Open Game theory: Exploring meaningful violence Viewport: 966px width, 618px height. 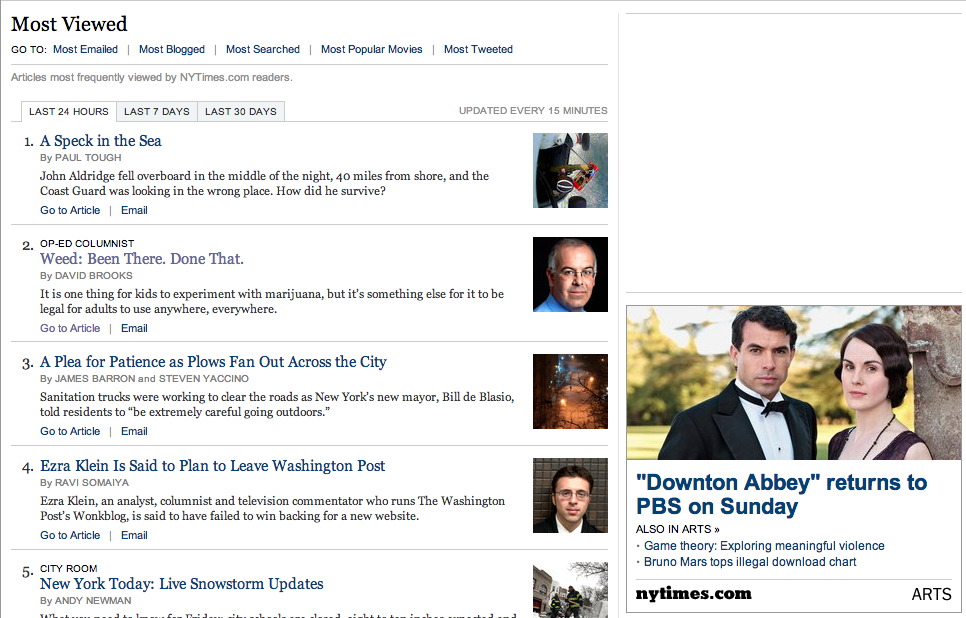click(764, 546)
